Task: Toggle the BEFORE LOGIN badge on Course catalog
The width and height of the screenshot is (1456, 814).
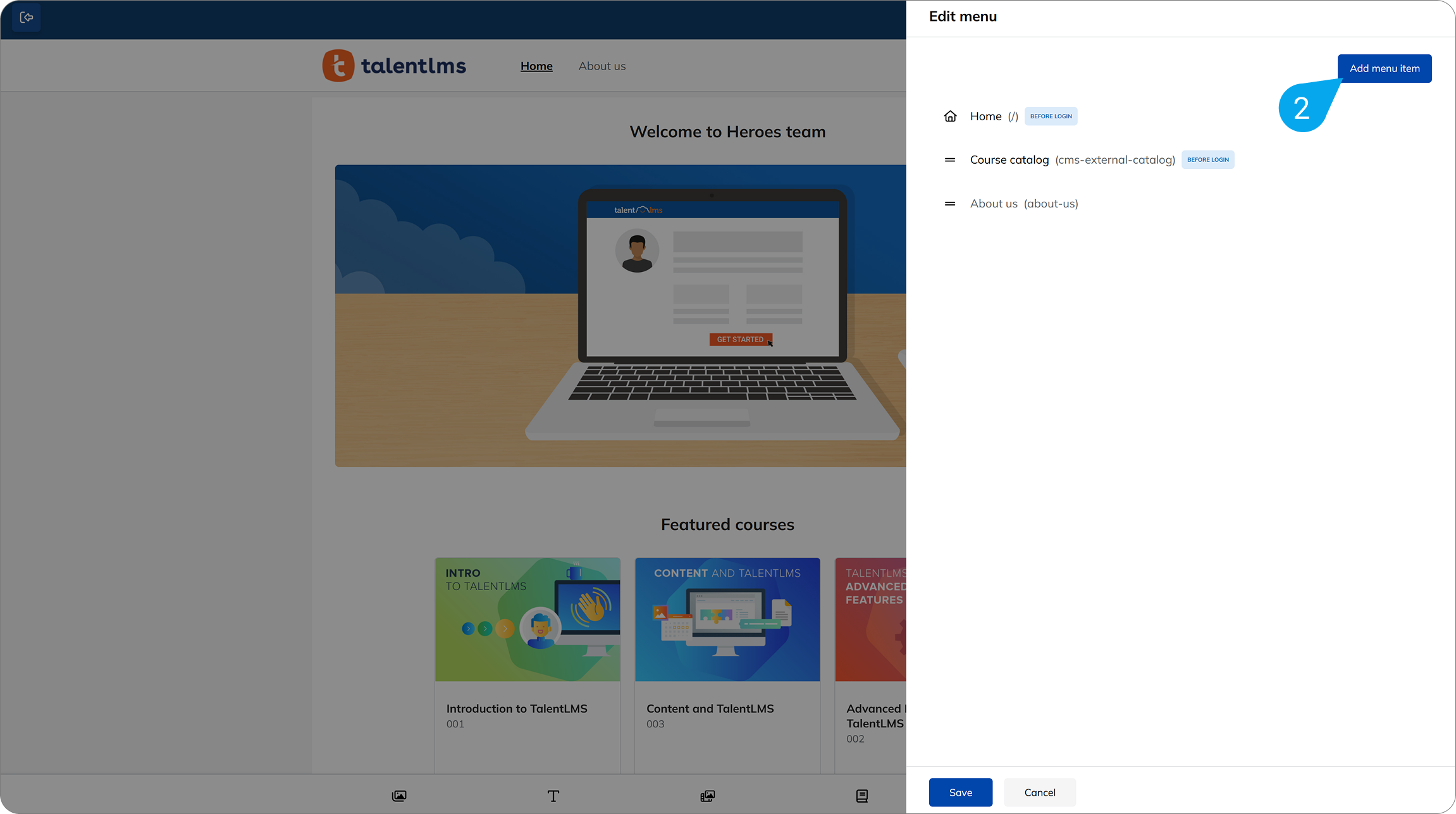Action: point(1207,159)
